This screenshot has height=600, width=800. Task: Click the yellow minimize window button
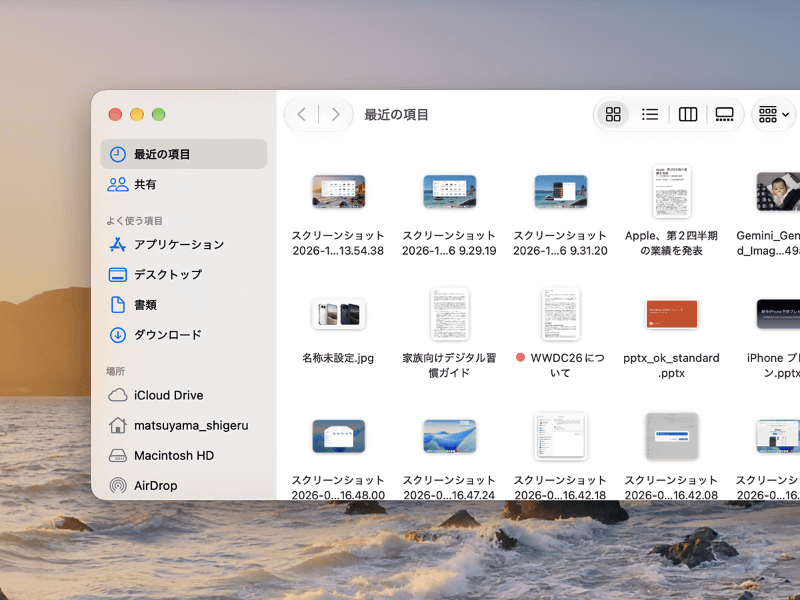[137, 114]
